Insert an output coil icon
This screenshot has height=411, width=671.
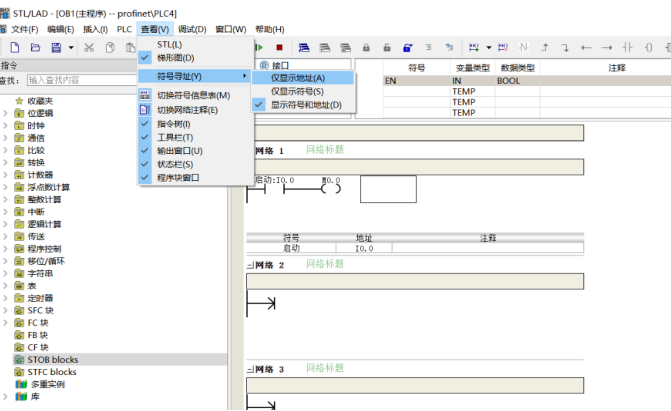[x=649, y=48]
